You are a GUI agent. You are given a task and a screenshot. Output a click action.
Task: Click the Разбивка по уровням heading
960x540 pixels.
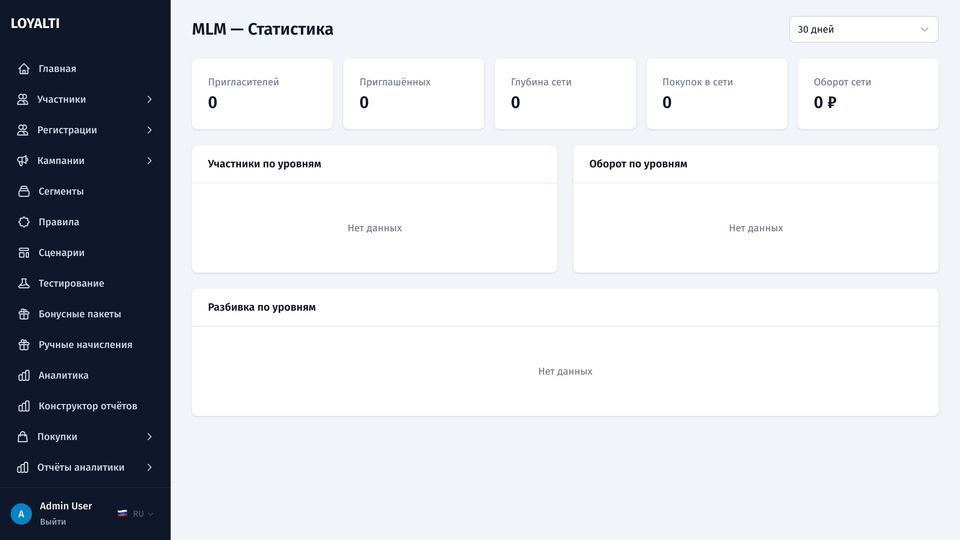(x=261, y=307)
